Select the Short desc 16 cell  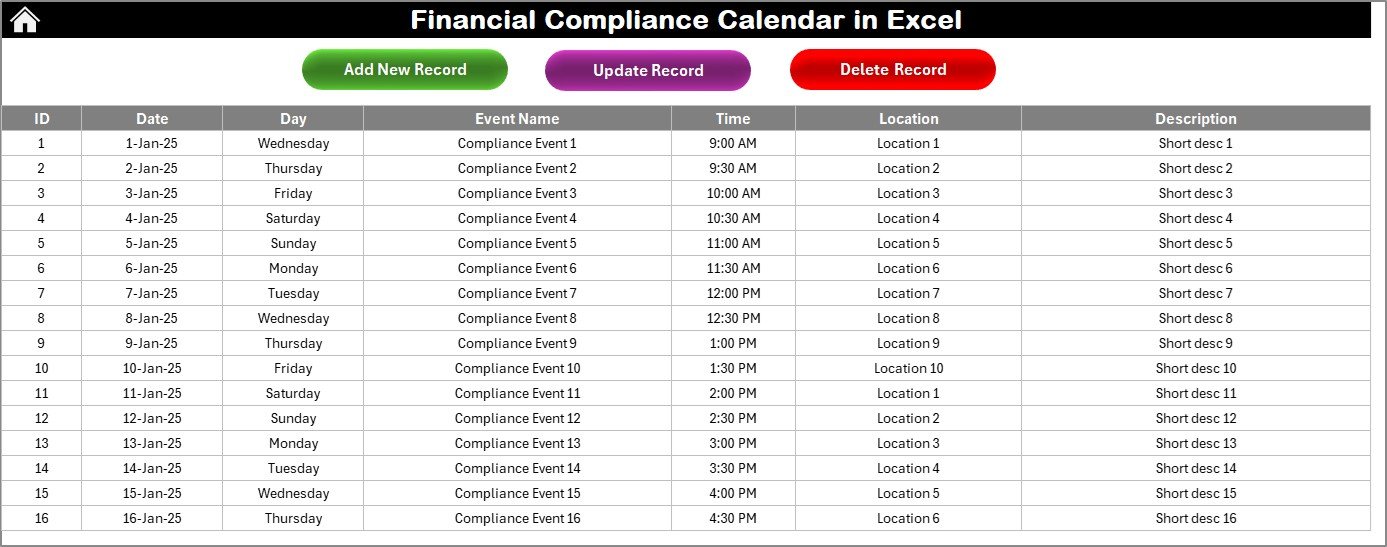point(1195,518)
